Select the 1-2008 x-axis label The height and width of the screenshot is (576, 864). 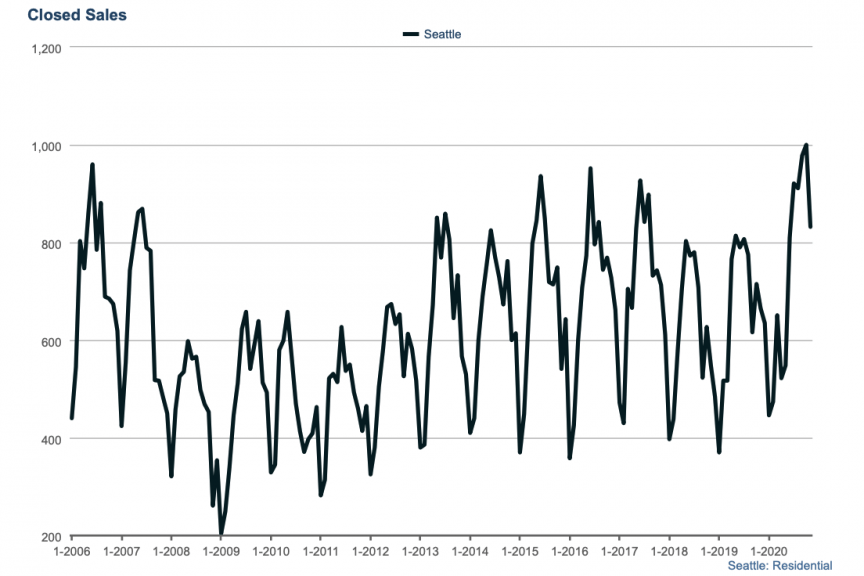170,550
